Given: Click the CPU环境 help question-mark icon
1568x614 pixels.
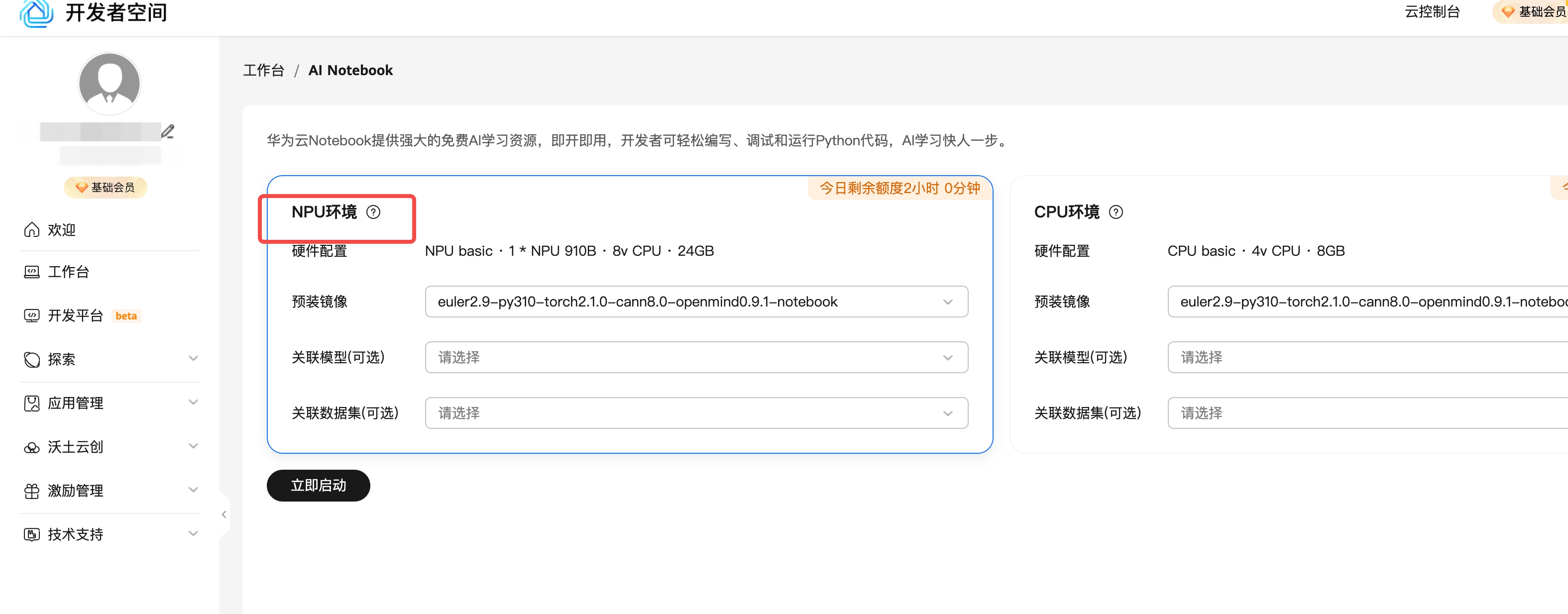Looking at the screenshot, I should 1116,212.
